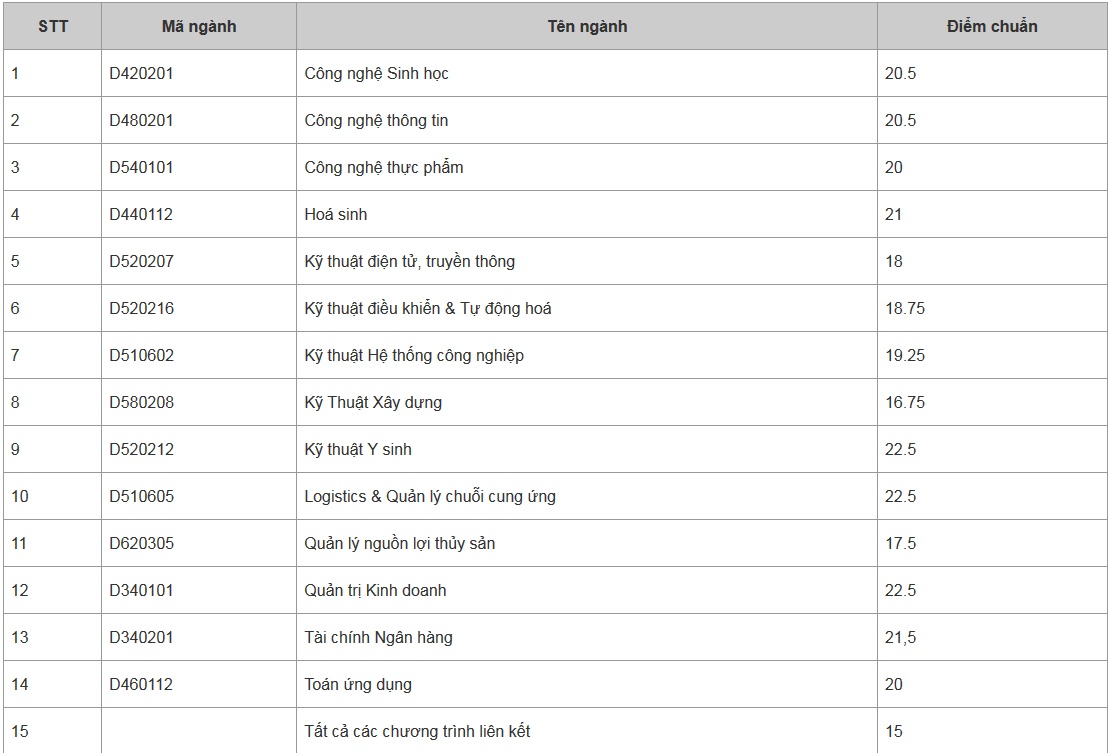The height and width of the screenshot is (753, 1108).
Task: Click the score 19.25 cell
Action: 905,356
